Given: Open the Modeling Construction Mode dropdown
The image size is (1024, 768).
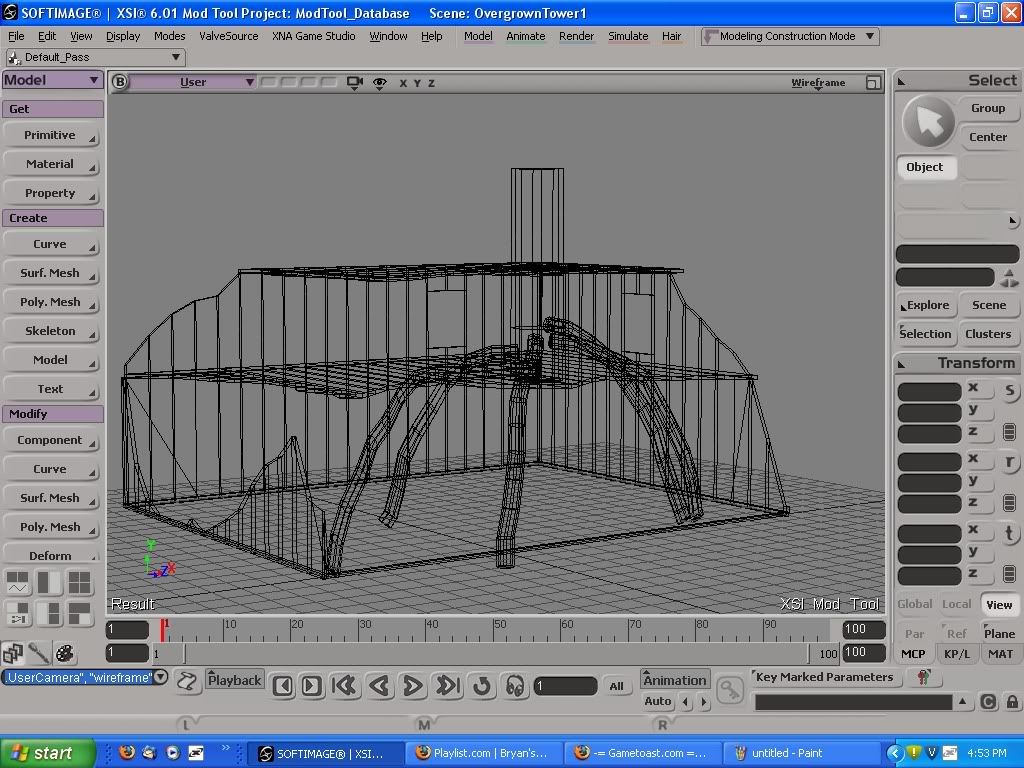Looking at the screenshot, I should [x=790, y=37].
